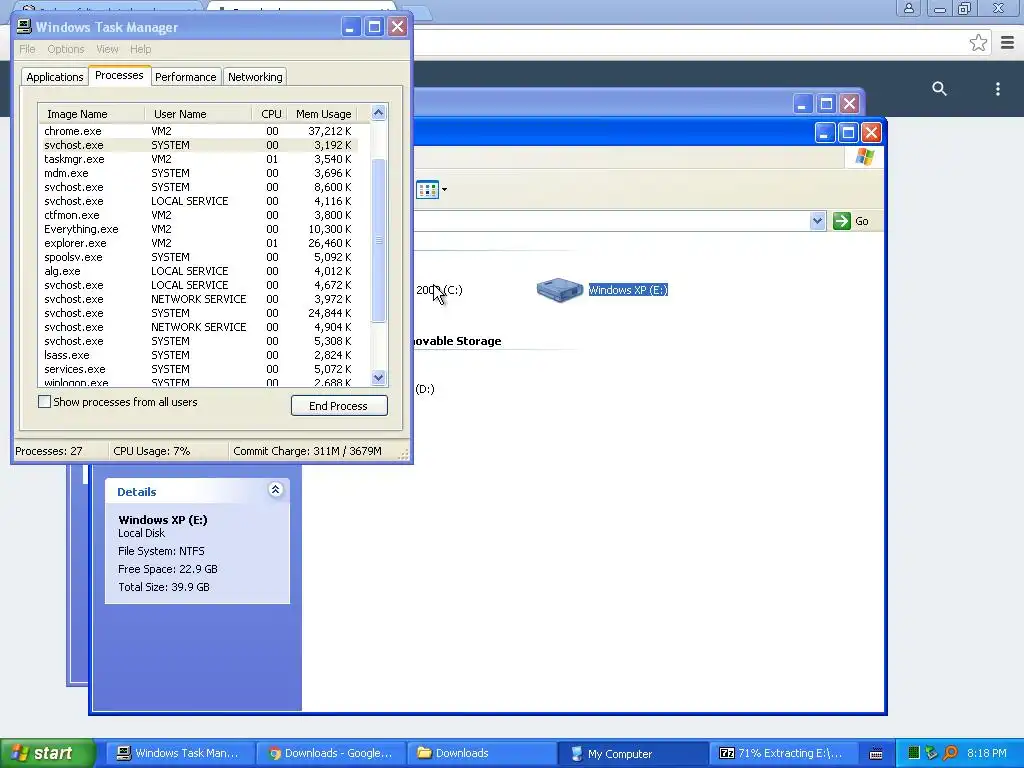
Task: Switch to Windows Task Manager taskbar button
Action: (x=179, y=753)
